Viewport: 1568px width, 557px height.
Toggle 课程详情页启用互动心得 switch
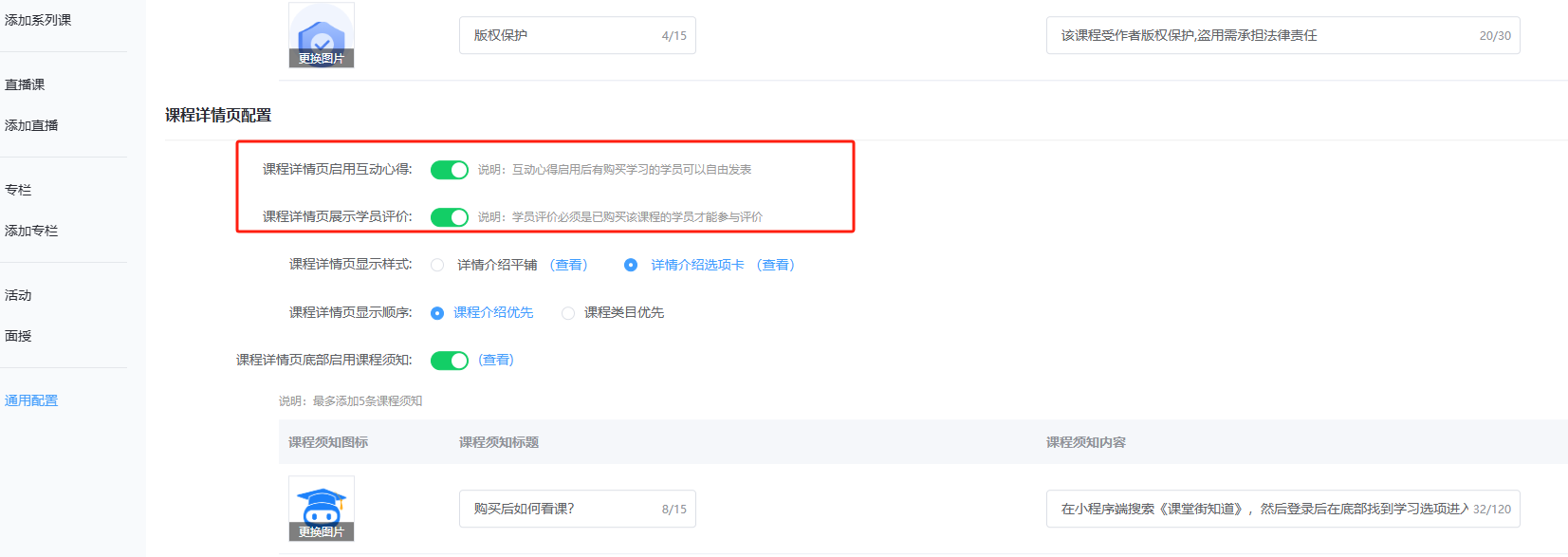[449, 170]
